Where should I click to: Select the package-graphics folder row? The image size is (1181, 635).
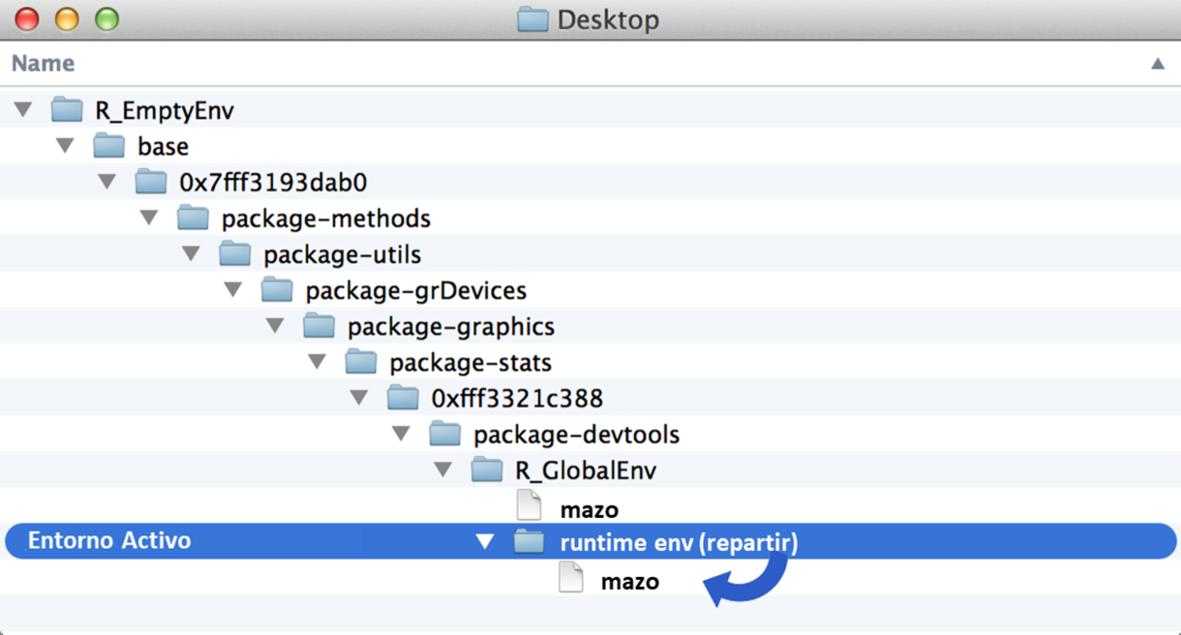tap(450, 327)
